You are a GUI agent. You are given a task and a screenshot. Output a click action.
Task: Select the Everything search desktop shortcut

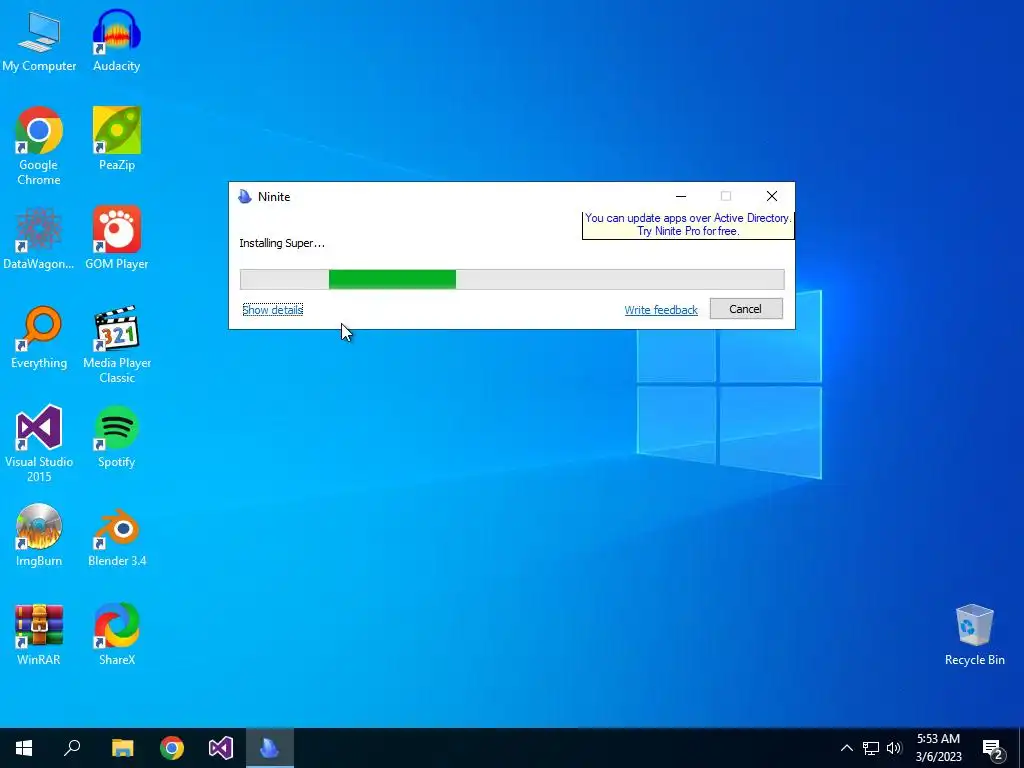tap(39, 337)
